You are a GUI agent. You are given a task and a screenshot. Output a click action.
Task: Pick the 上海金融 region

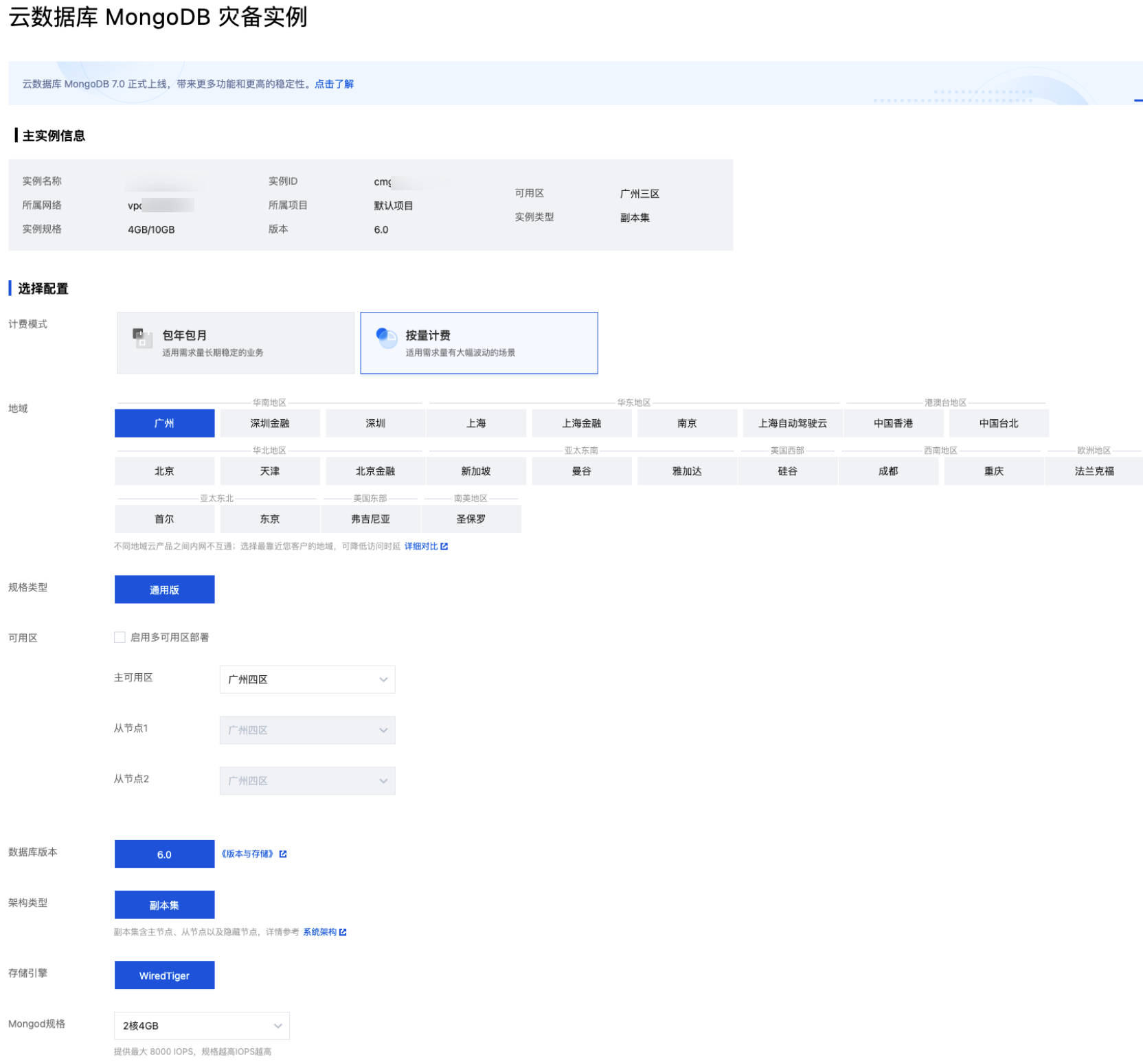(x=582, y=423)
